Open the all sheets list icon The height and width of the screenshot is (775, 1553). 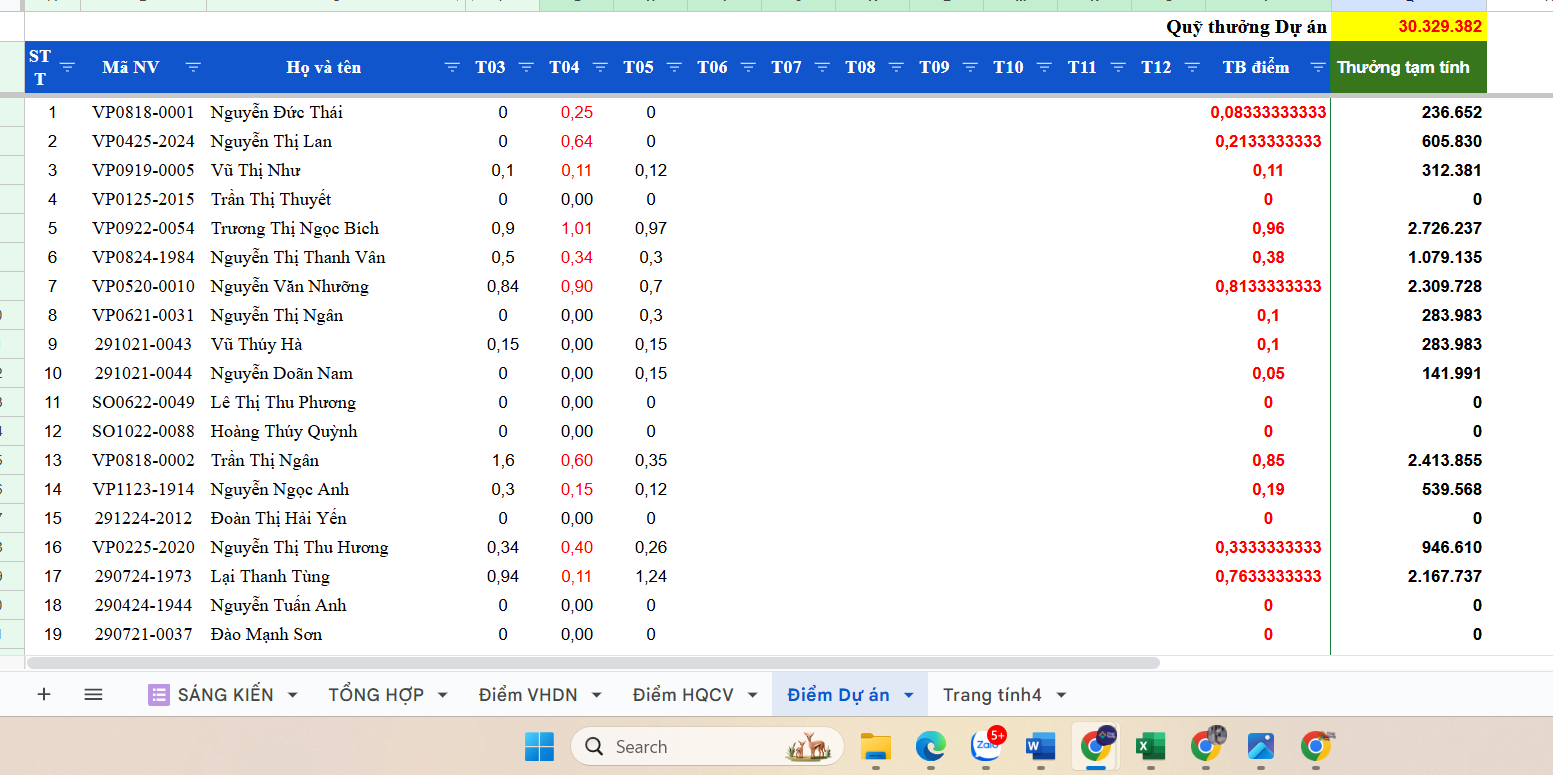pyautogui.click(x=93, y=694)
